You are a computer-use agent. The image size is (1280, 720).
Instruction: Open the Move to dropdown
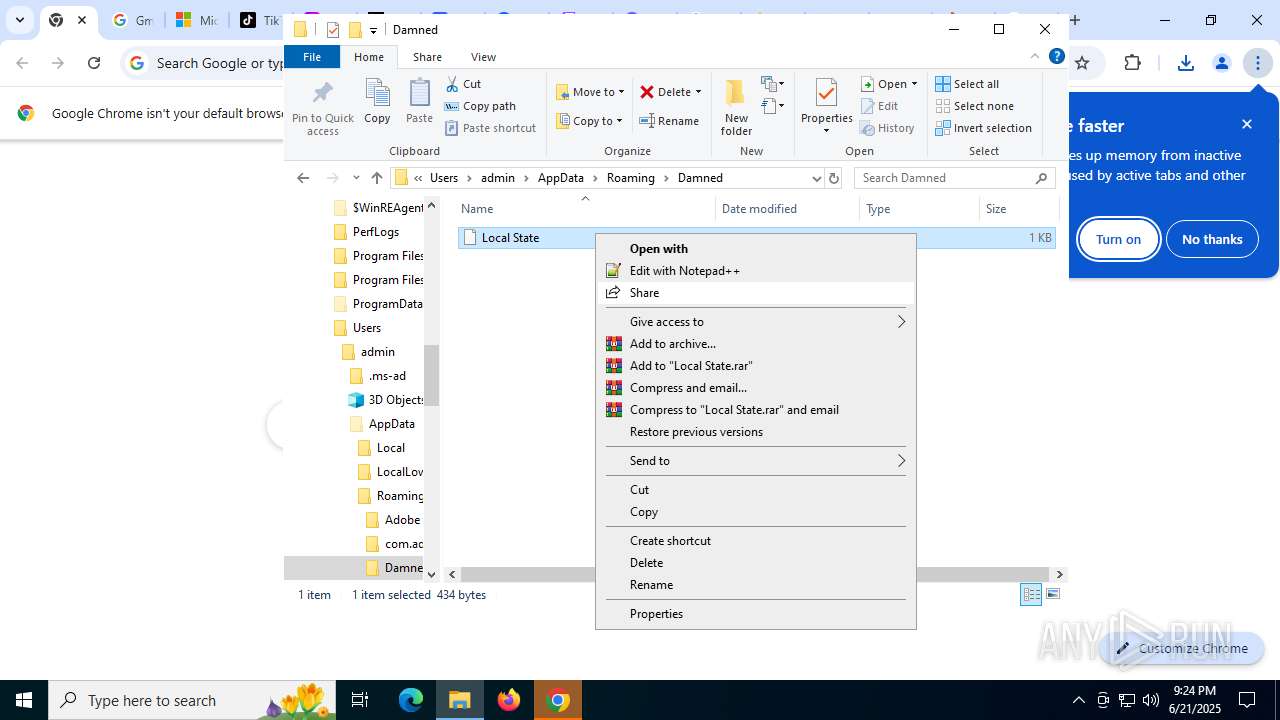pyautogui.click(x=590, y=92)
